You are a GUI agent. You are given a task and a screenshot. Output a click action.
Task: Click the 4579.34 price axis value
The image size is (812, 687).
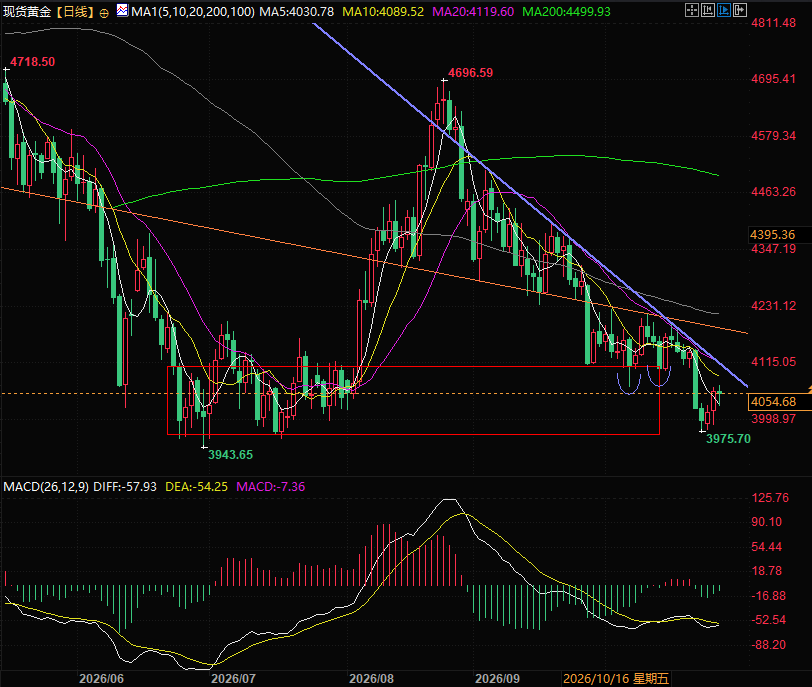[x=774, y=136]
